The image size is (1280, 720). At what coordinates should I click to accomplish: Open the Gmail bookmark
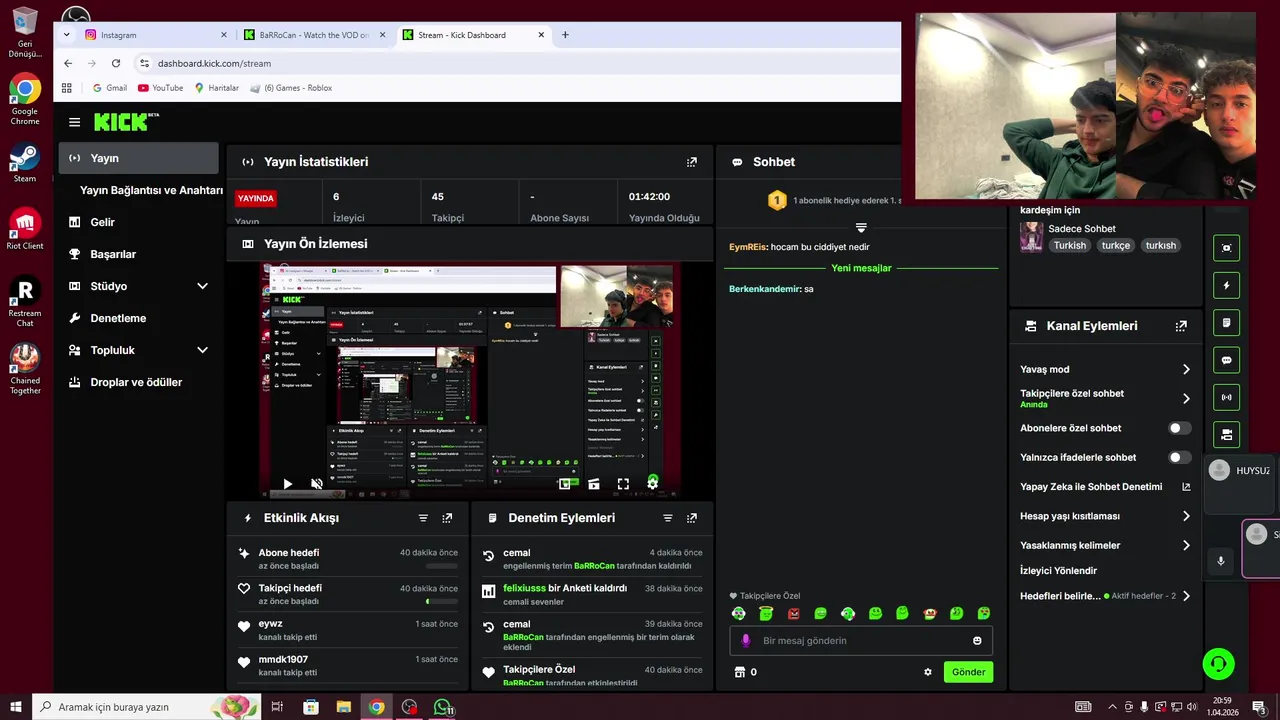pos(110,88)
